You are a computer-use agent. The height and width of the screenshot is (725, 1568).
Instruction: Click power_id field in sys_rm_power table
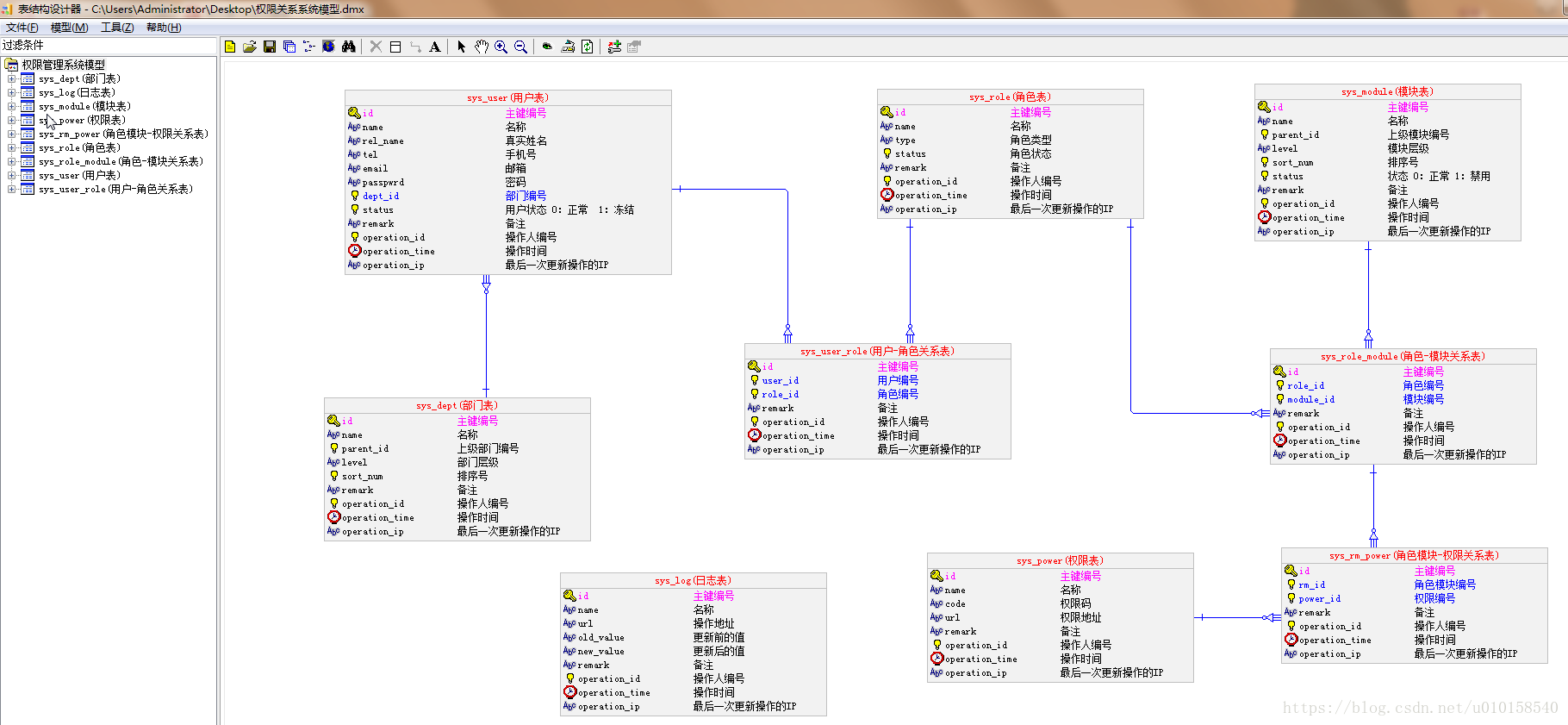coord(1320,598)
